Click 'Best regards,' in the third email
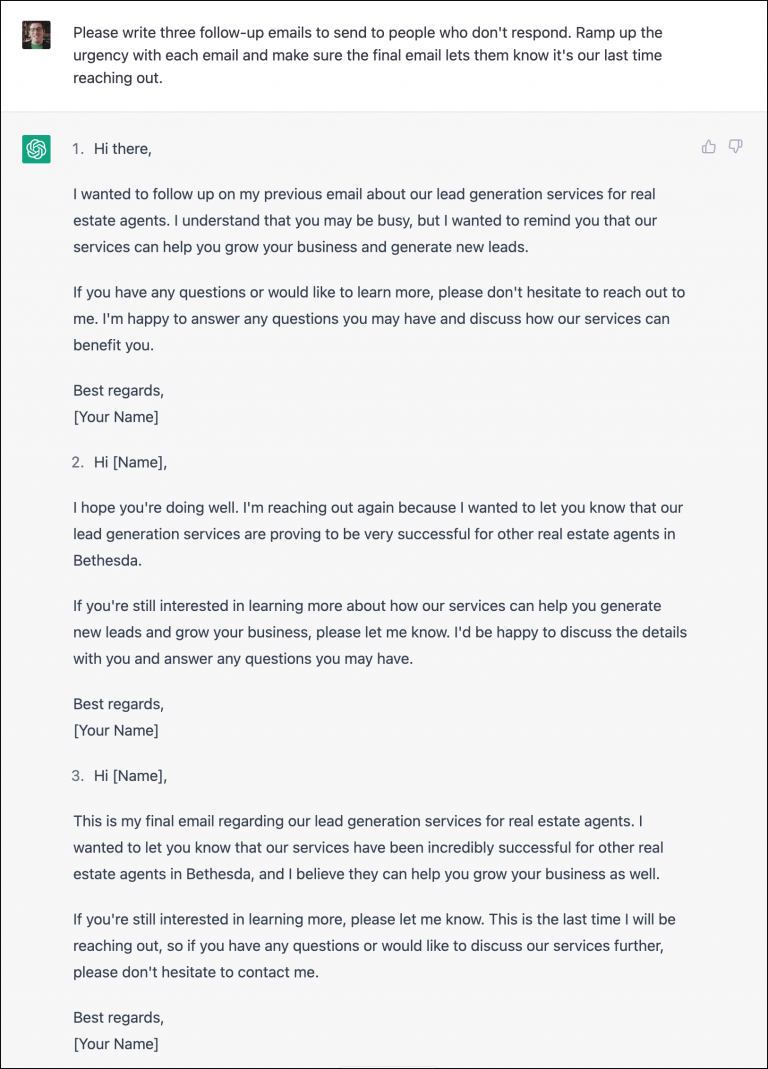The height and width of the screenshot is (1069, 768). [119, 1017]
